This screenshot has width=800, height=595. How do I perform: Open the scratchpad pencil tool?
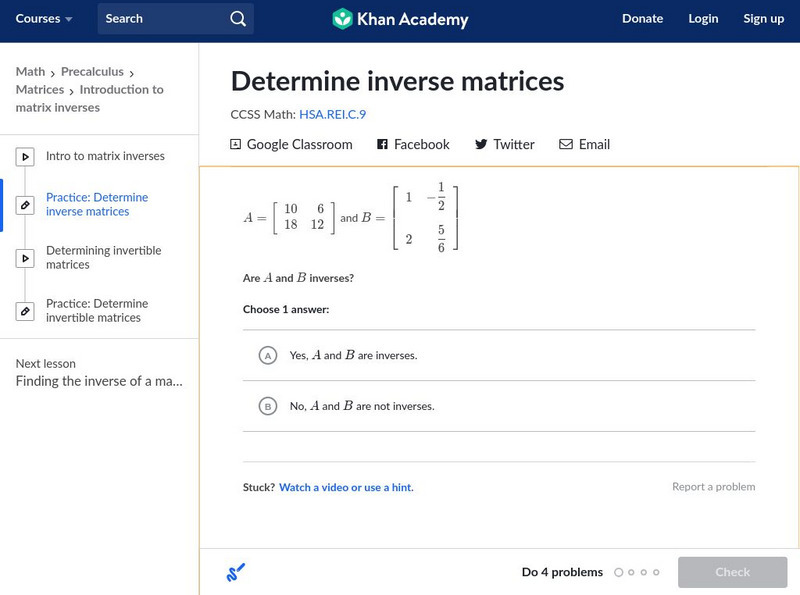pos(235,573)
